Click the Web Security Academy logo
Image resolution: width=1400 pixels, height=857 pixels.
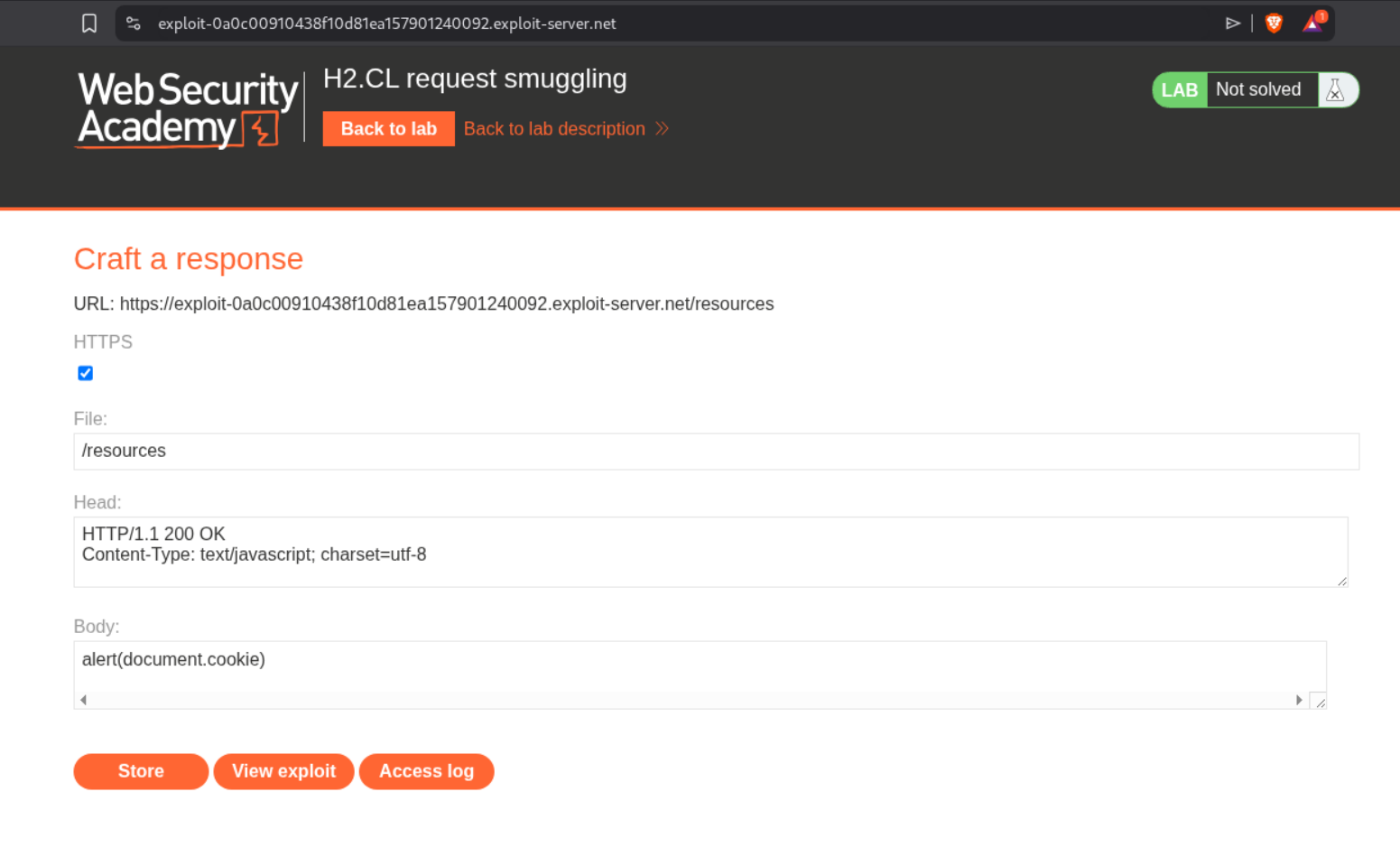point(188,109)
